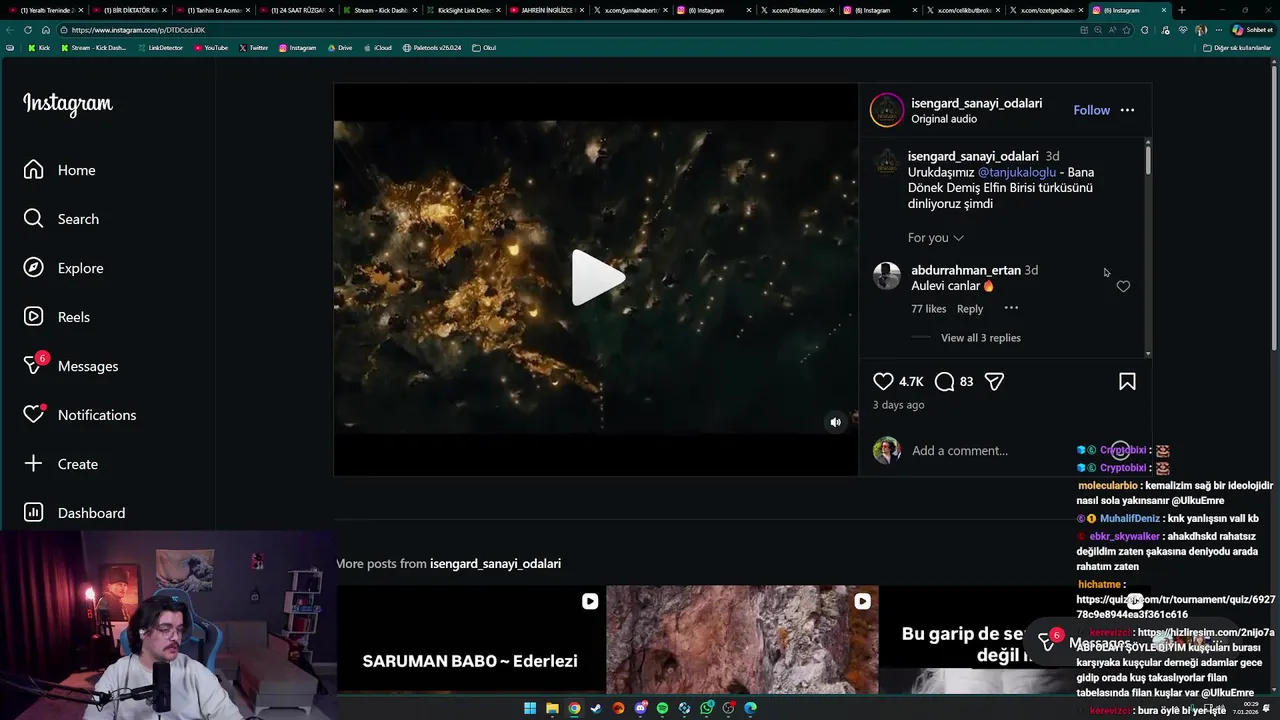Open the Twitter bookmark

(254, 48)
